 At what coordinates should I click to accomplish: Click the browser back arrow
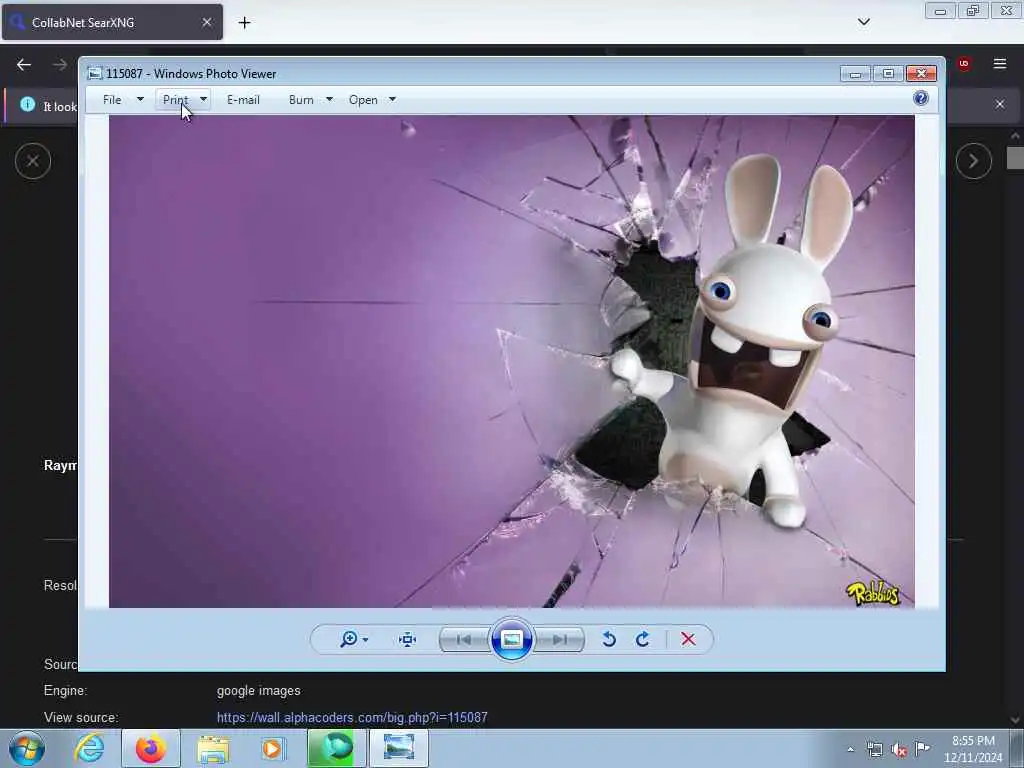pyautogui.click(x=24, y=65)
